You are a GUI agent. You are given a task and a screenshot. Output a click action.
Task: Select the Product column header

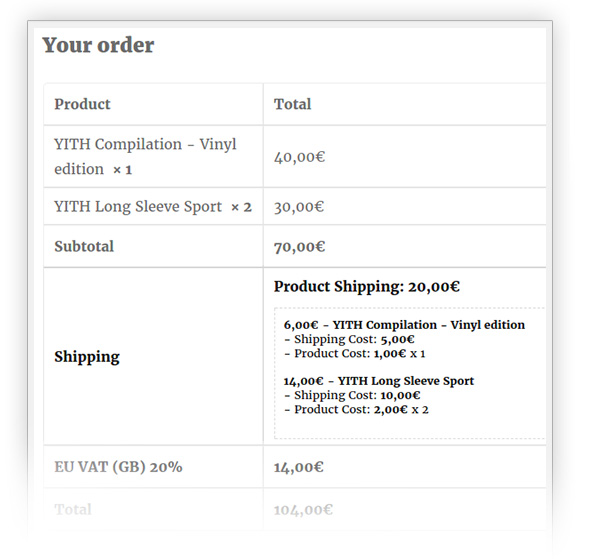click(82, 104)
